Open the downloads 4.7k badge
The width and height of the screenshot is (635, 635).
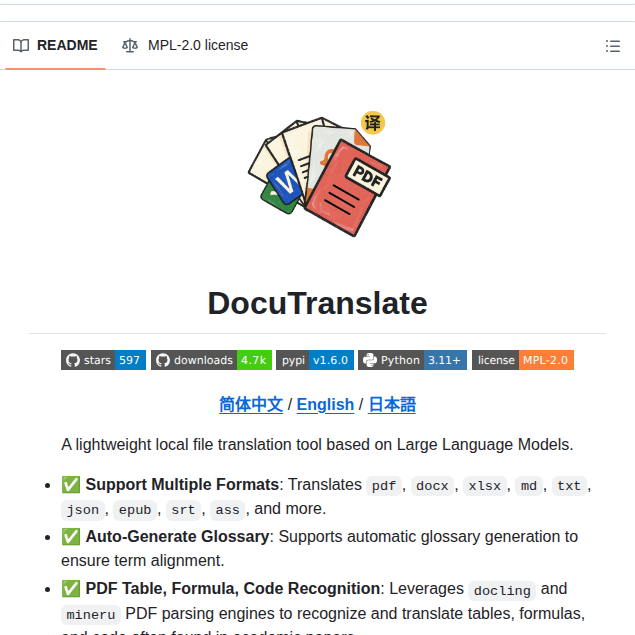[211, 360]
